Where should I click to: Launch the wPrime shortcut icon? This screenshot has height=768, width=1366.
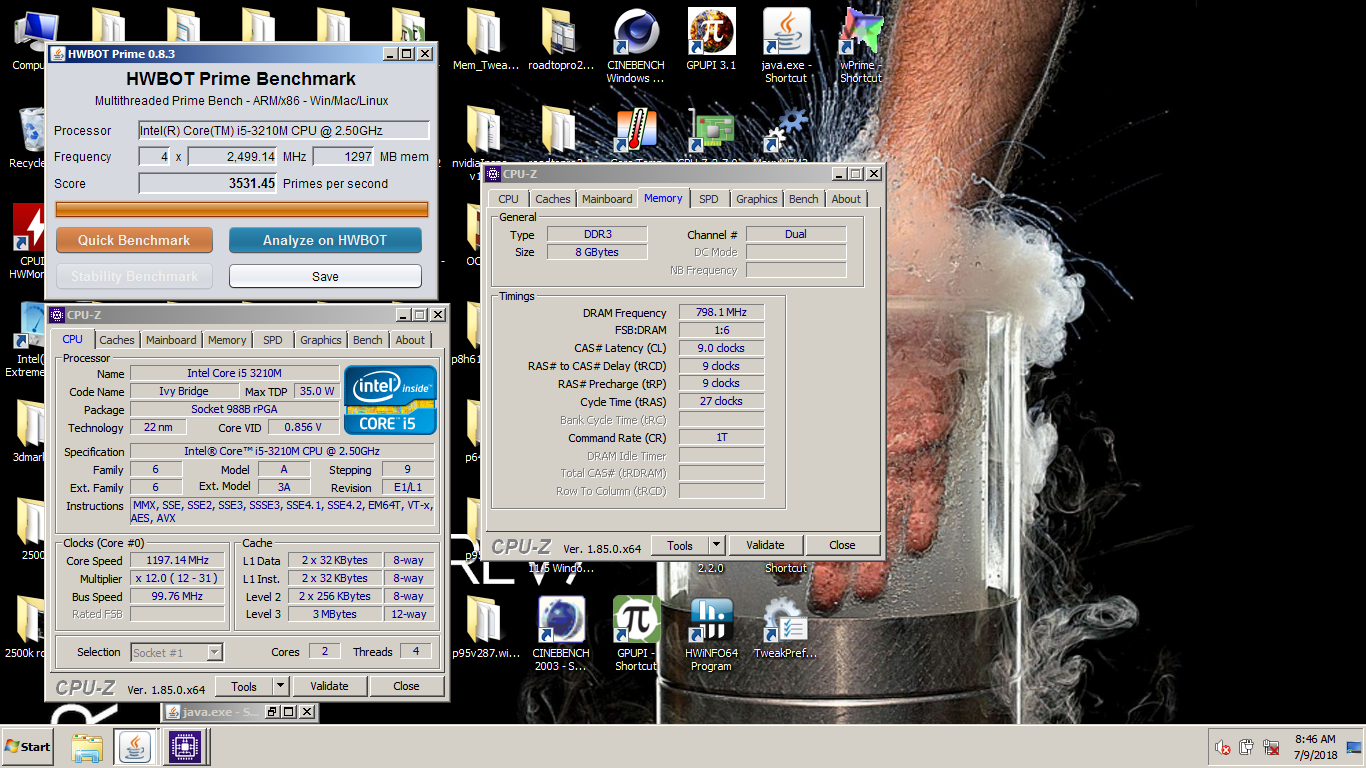click(861, 46)
